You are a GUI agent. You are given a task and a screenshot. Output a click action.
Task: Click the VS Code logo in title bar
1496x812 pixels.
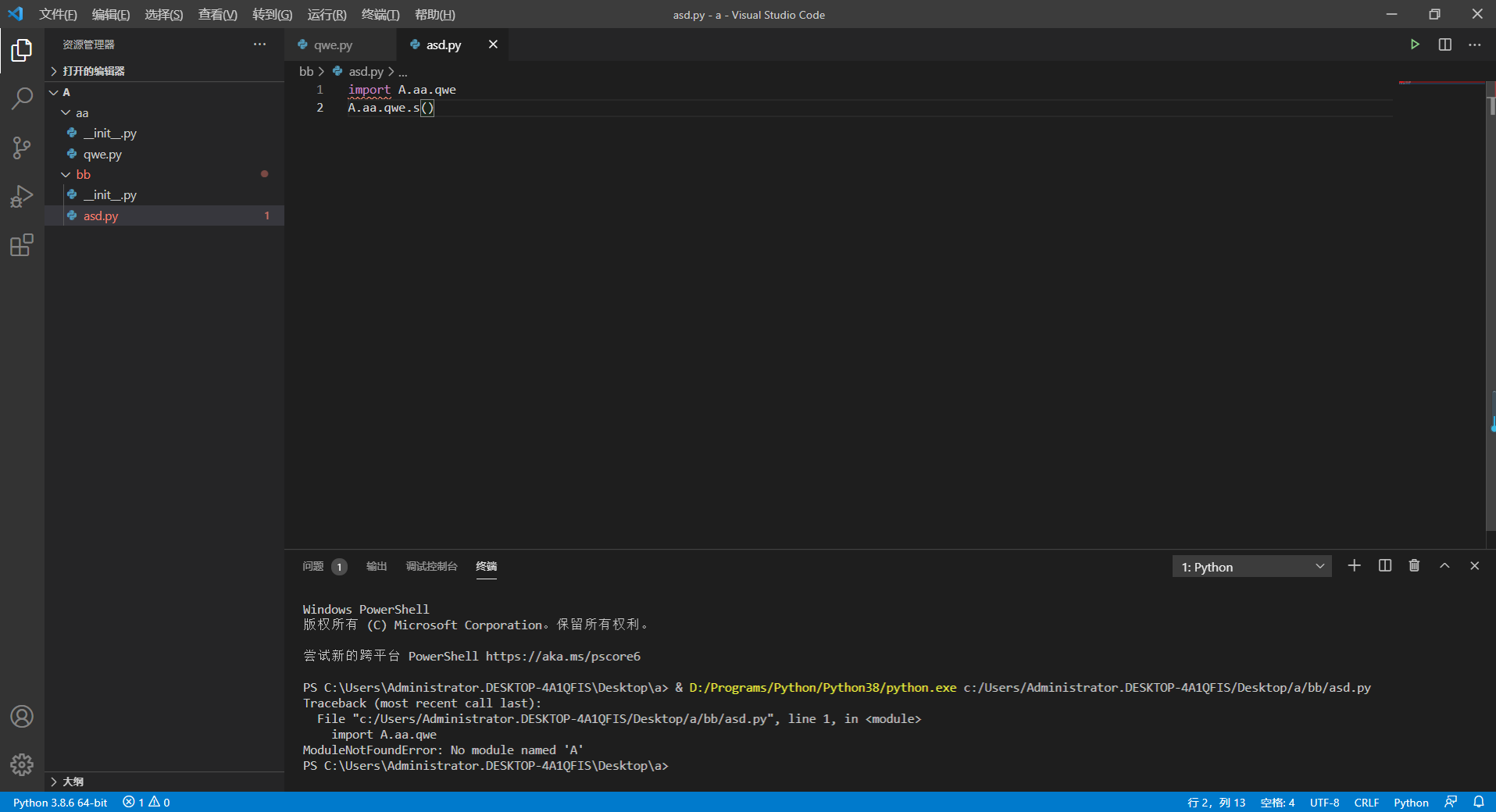coord(16,14)
